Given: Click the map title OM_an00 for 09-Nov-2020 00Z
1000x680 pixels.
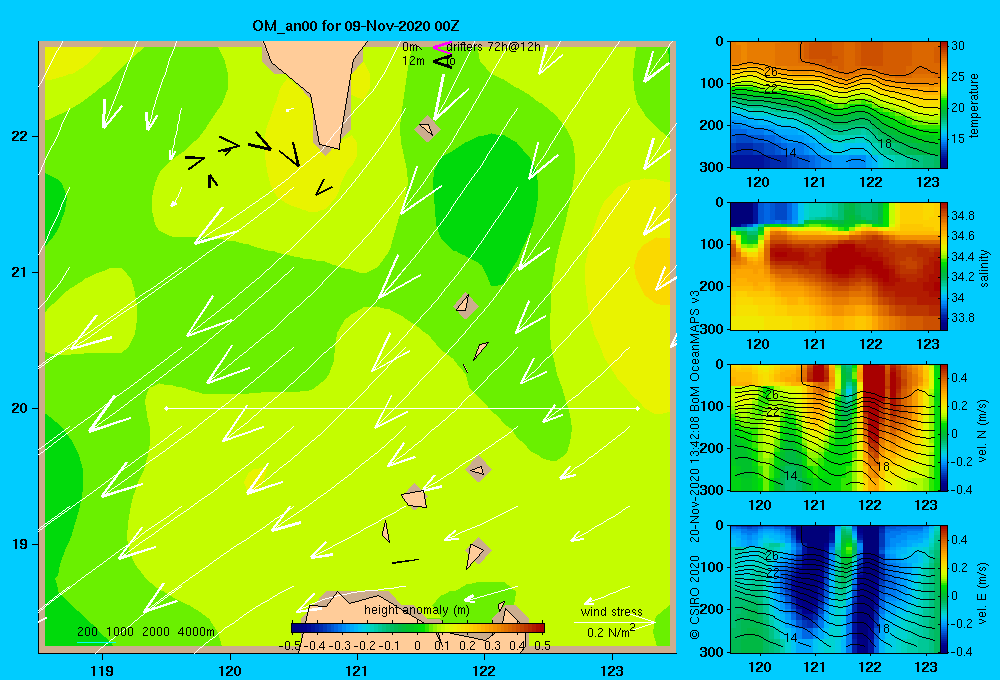Looking at the screenshot, I should pos(356,26).
